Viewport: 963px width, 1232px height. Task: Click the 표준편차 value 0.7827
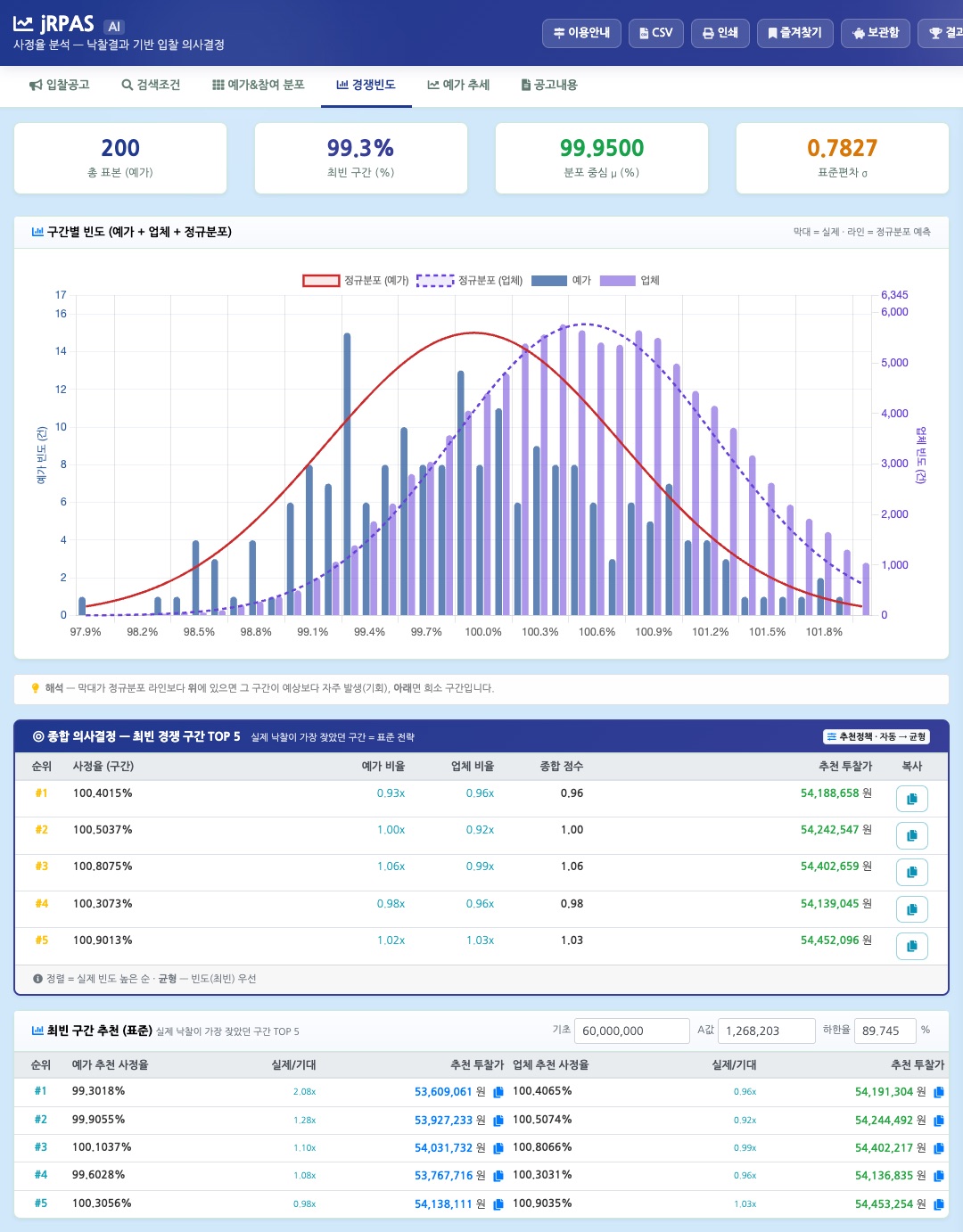pyautogui.click(x=843, y=148)
